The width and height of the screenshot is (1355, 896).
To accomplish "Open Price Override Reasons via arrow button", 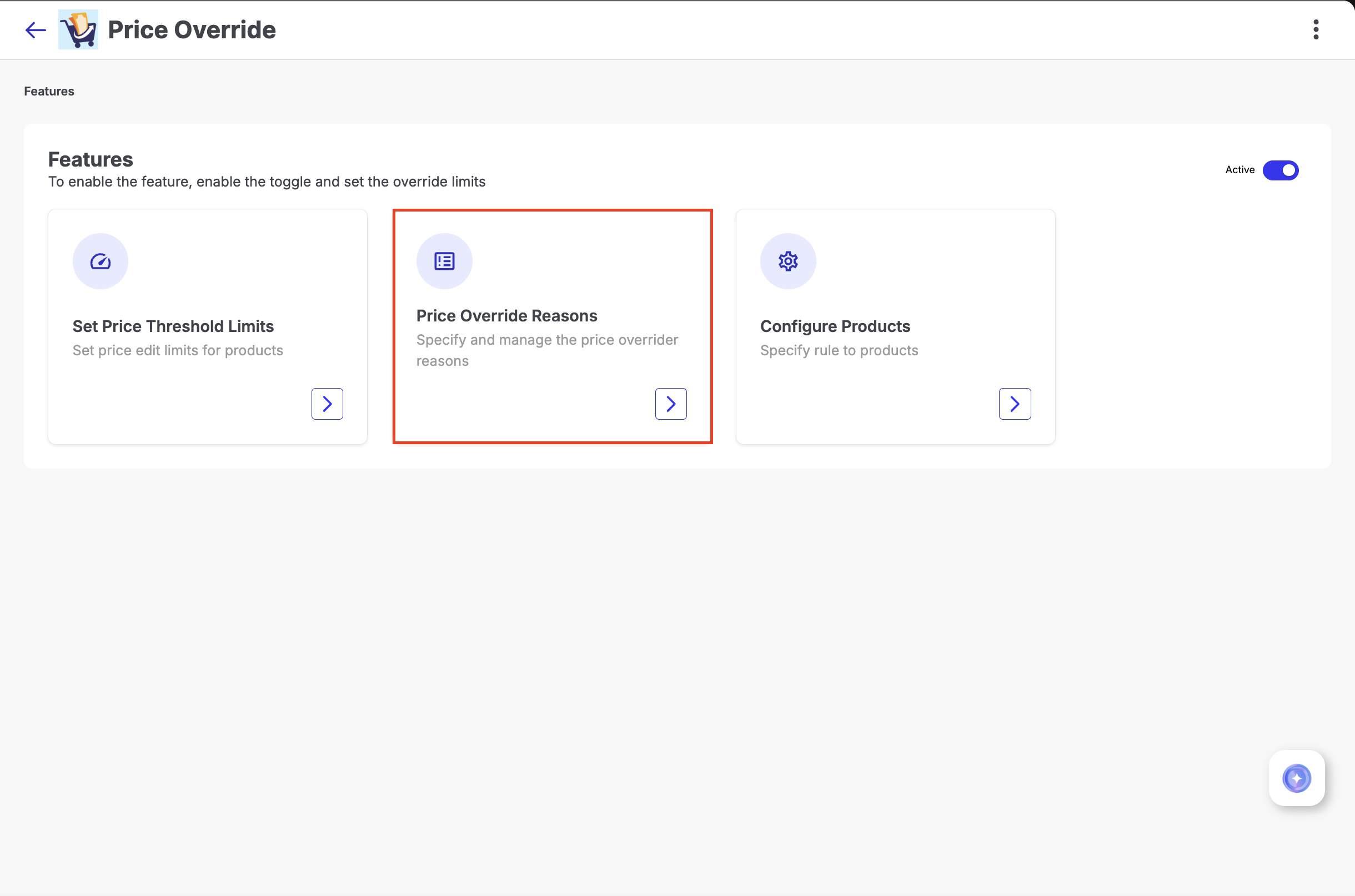I will tap(670, 404).
